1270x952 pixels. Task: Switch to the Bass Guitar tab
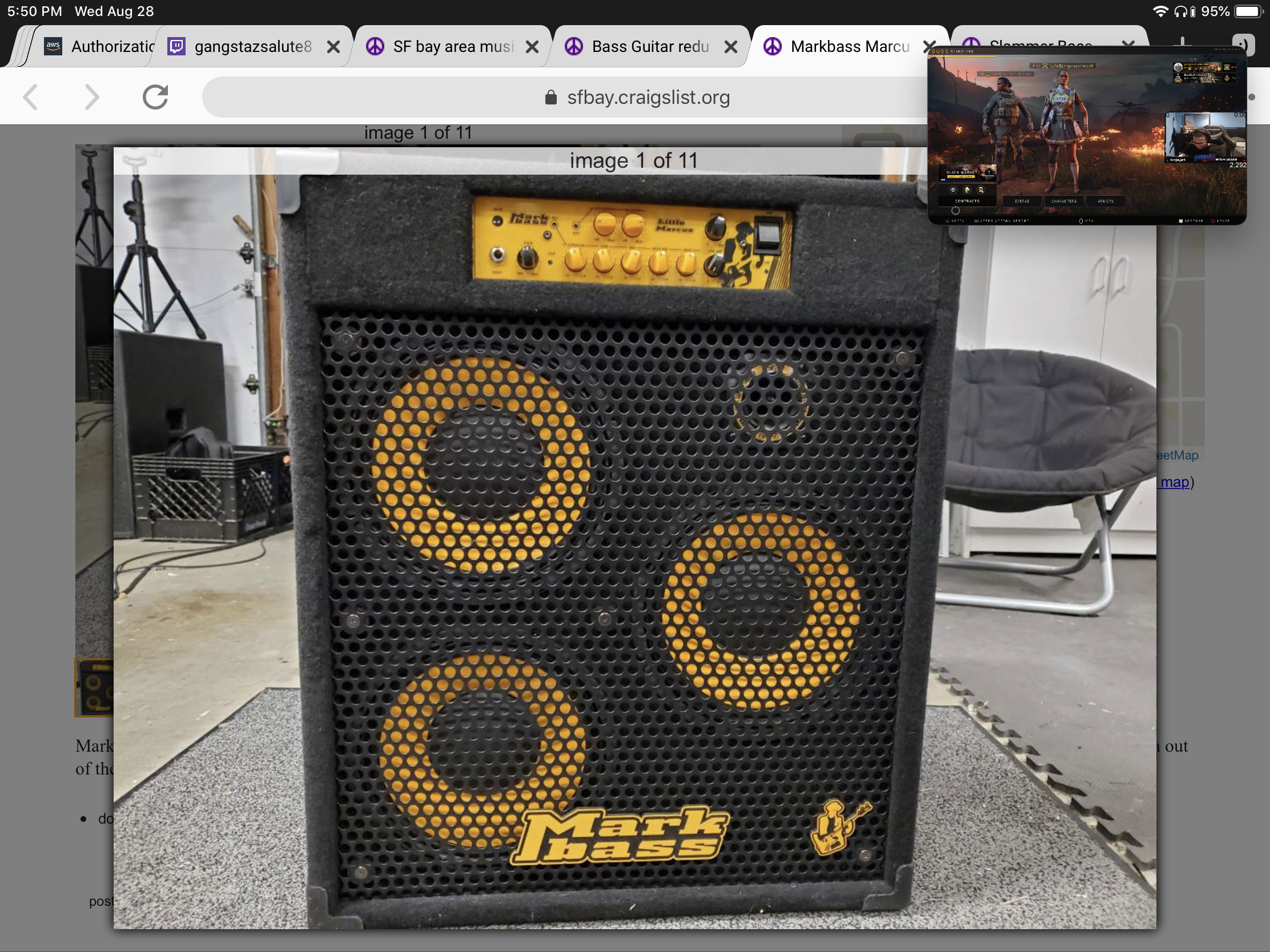[650, 46]
